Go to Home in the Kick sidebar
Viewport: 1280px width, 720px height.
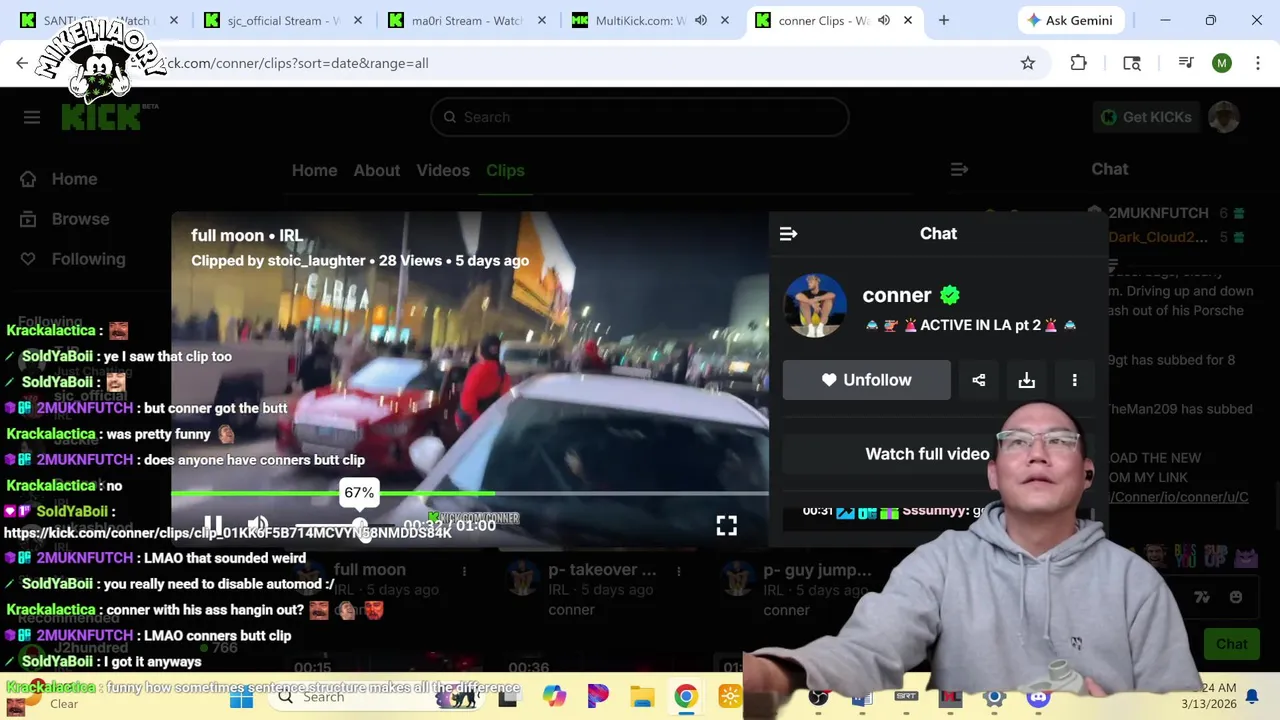(59, 179)
